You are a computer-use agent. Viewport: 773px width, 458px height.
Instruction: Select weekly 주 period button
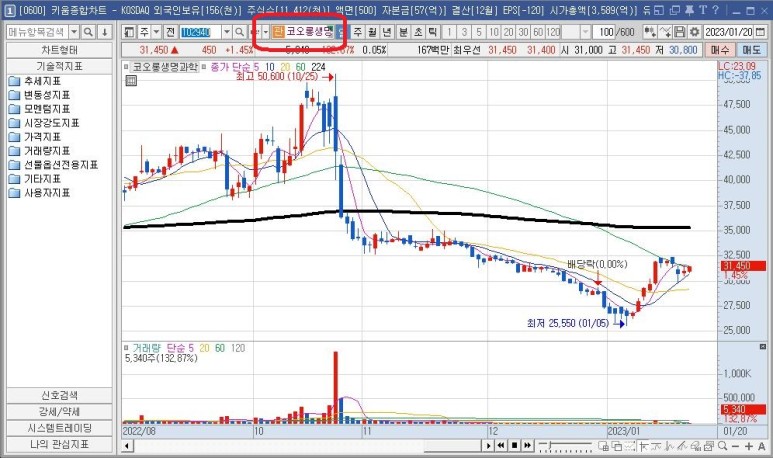tap(358, 32)
